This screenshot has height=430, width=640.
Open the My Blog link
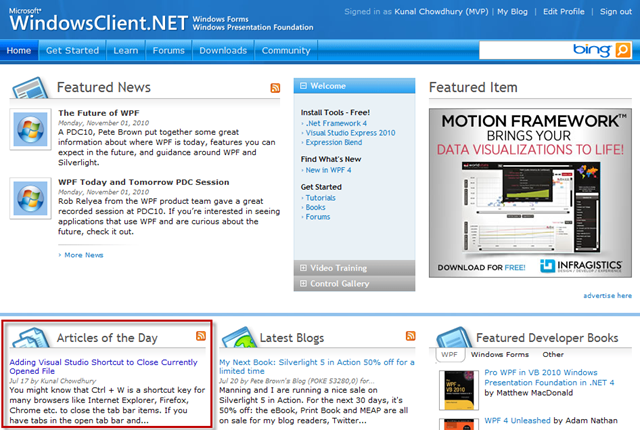[x=512, y=12]
